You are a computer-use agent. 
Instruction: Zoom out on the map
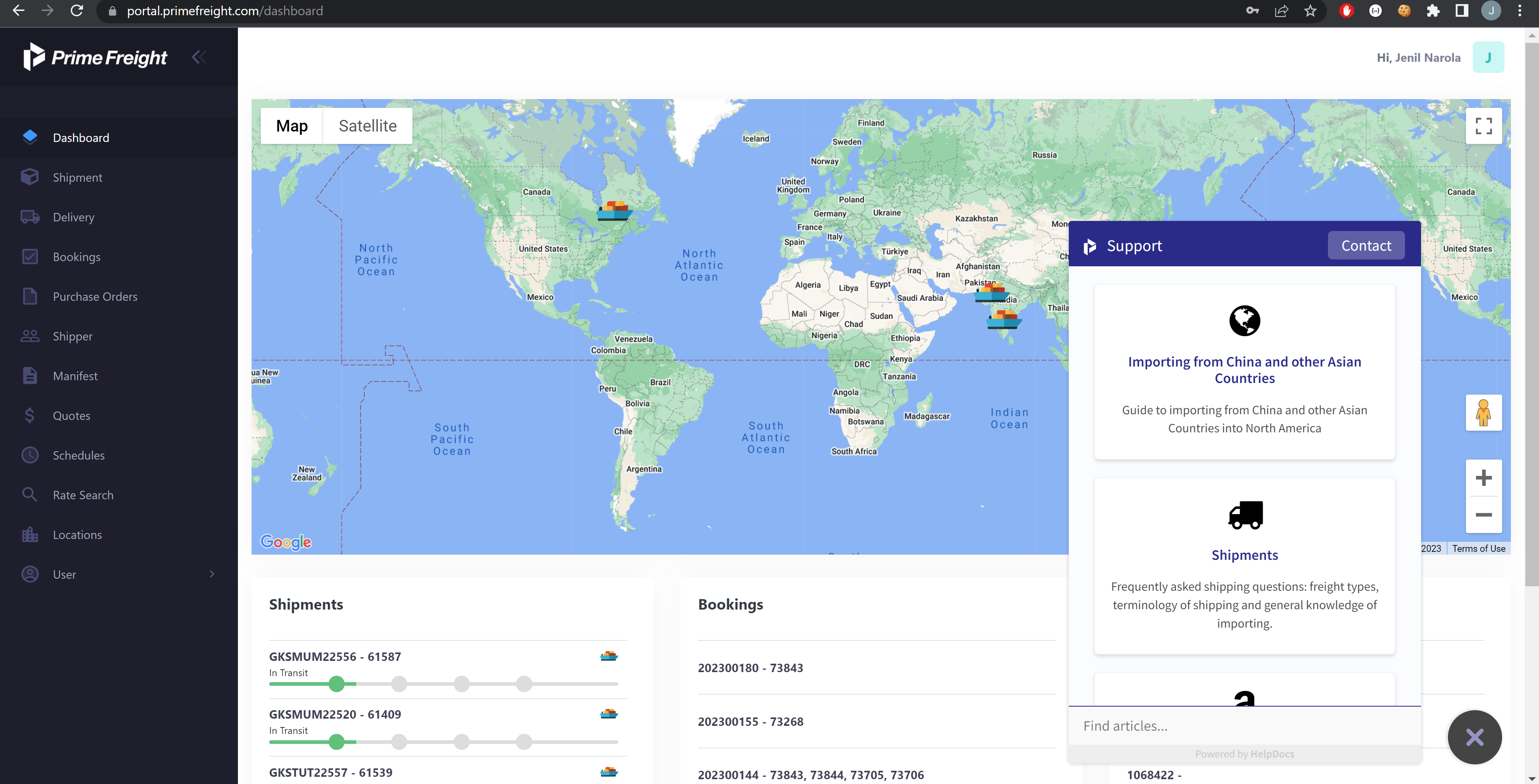[x=1484, y=515]
